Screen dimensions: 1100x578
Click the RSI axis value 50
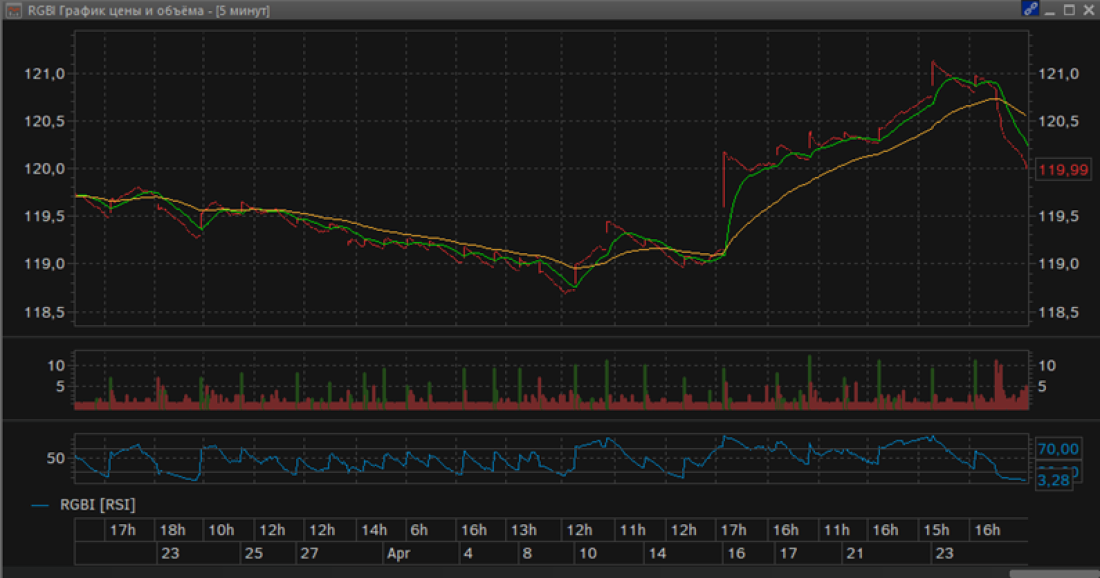coord(55,458)
